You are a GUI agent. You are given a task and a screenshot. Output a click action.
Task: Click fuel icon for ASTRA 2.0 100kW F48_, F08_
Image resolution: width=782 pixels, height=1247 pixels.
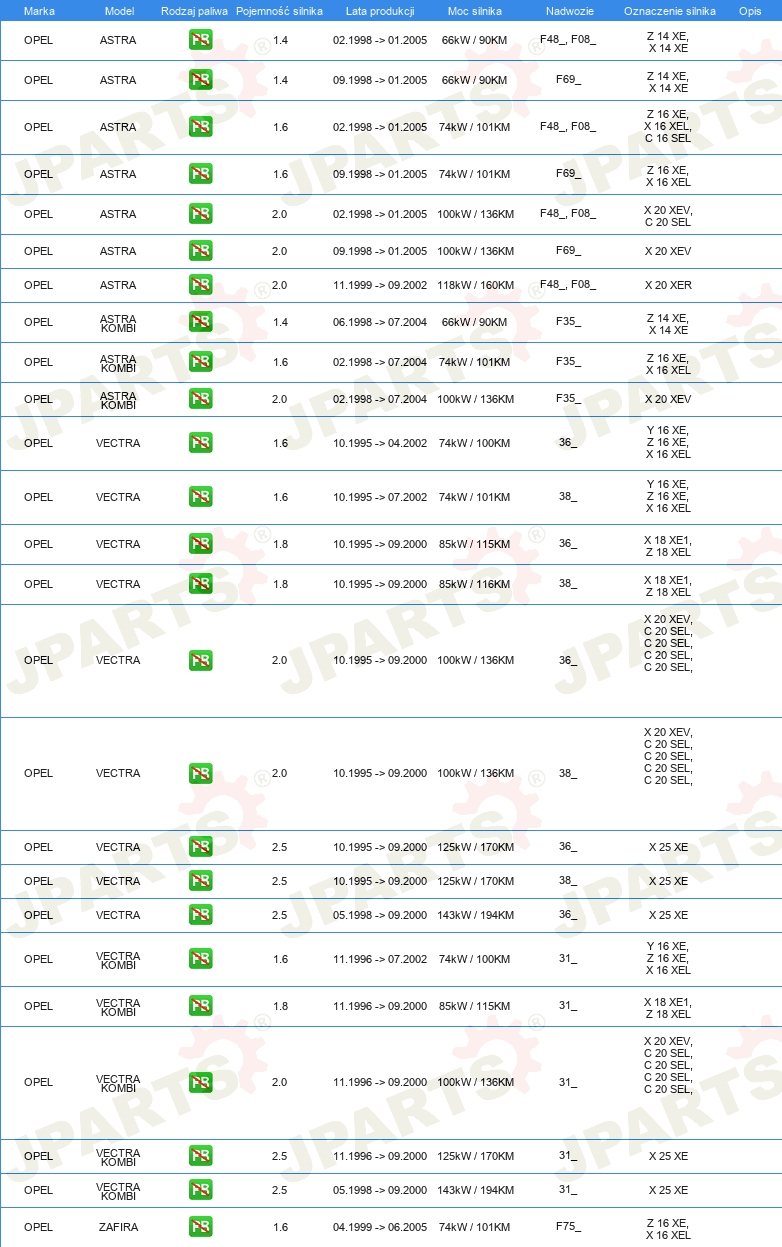coord(200,214)
